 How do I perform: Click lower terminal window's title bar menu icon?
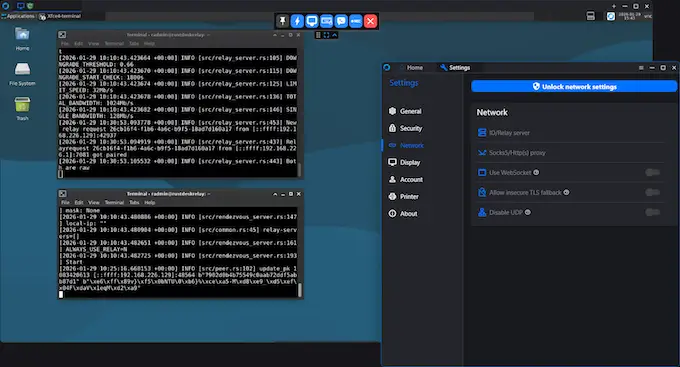click(x=63, y=194)
